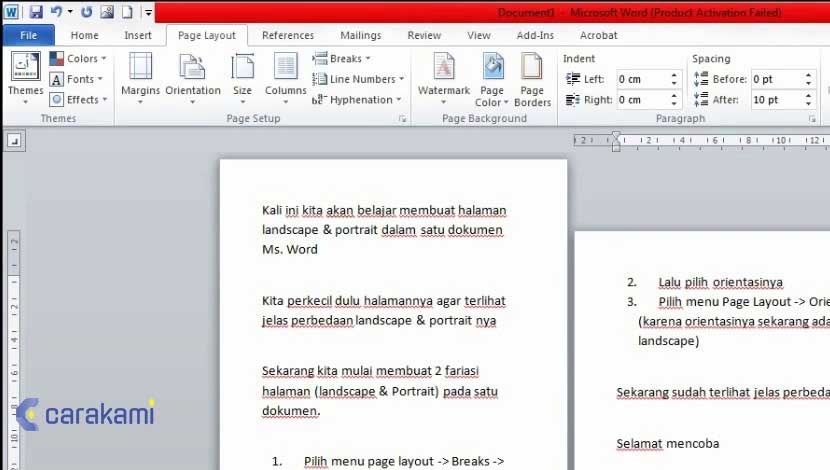Click the Indent Right value field
The height and width of the screenshot is (470, 830).
(x=642, y=100)
